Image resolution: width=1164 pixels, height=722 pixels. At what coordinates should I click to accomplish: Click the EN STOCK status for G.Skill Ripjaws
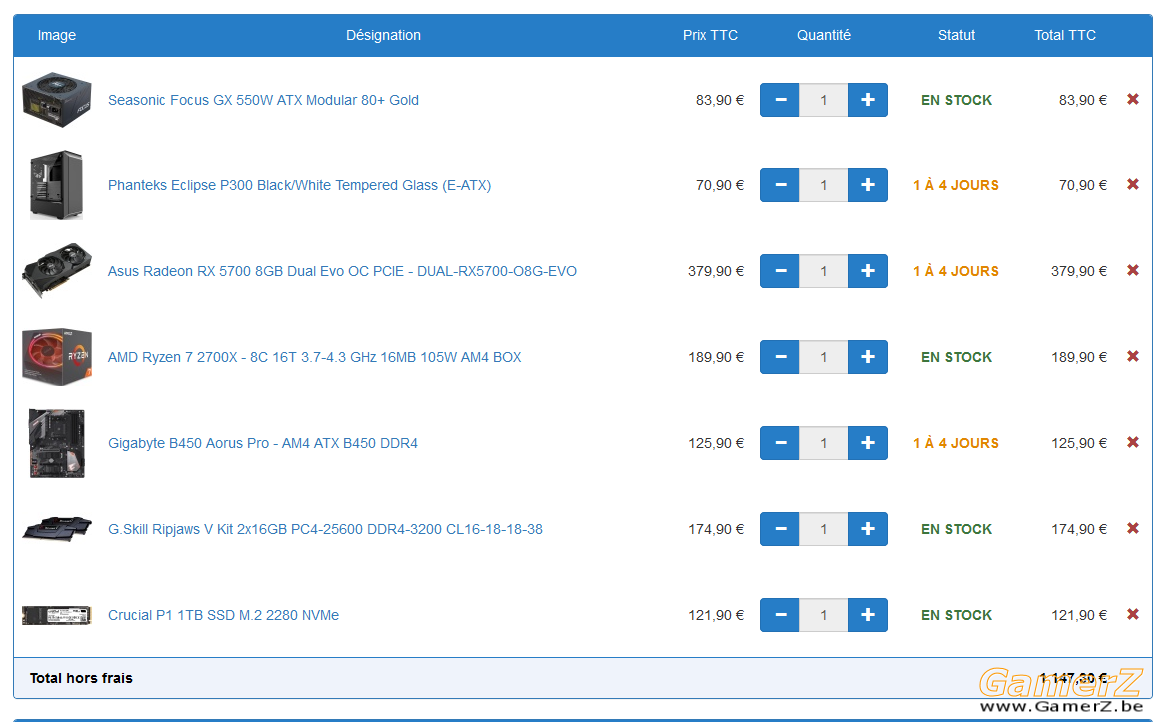tap(956, 529)
